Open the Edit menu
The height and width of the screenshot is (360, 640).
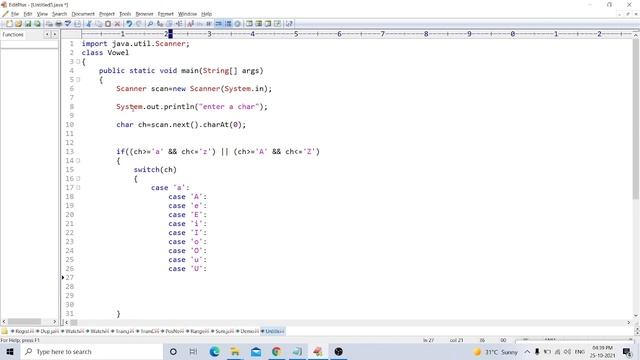click(28, 14)
